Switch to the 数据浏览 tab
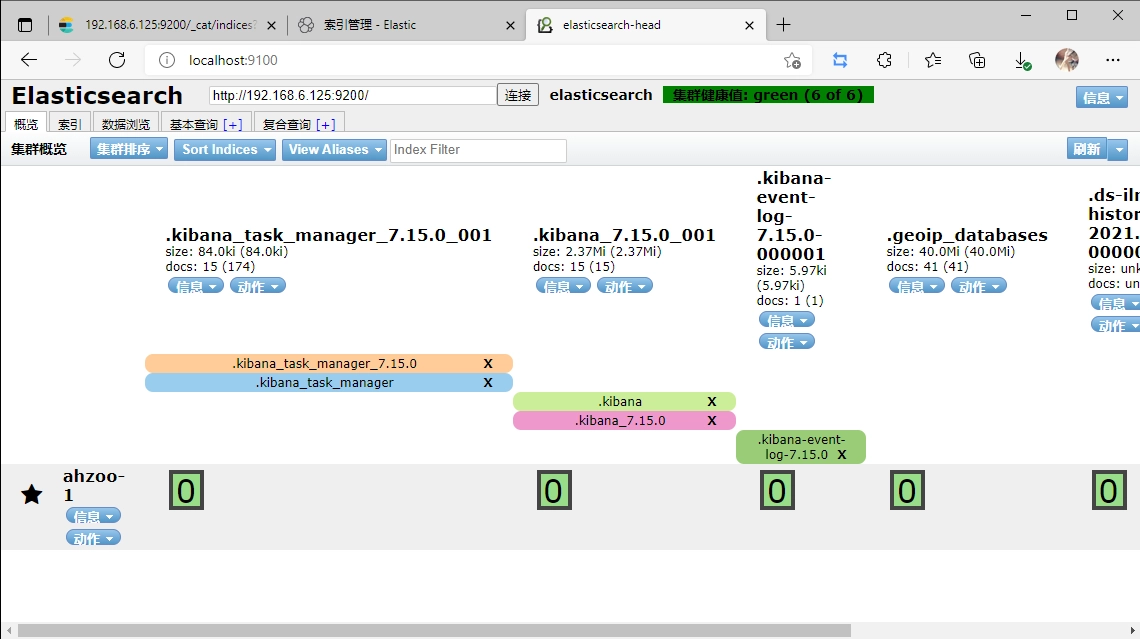1140x639 pixels. tap(126, 124)
